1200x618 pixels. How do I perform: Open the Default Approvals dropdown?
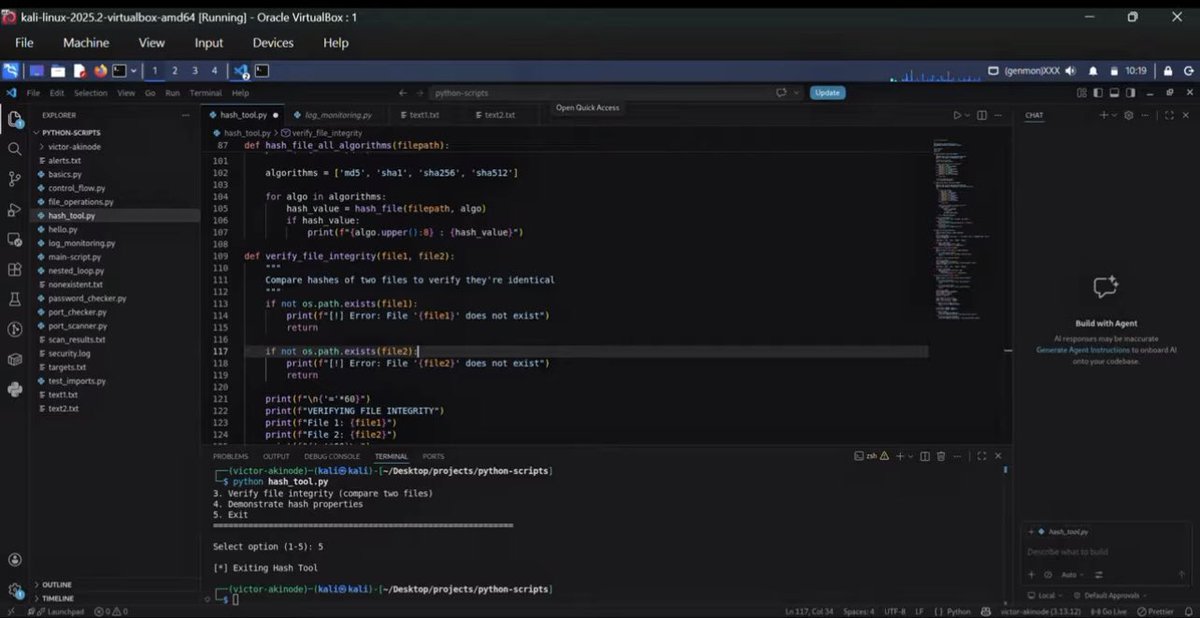[1112, 595]
